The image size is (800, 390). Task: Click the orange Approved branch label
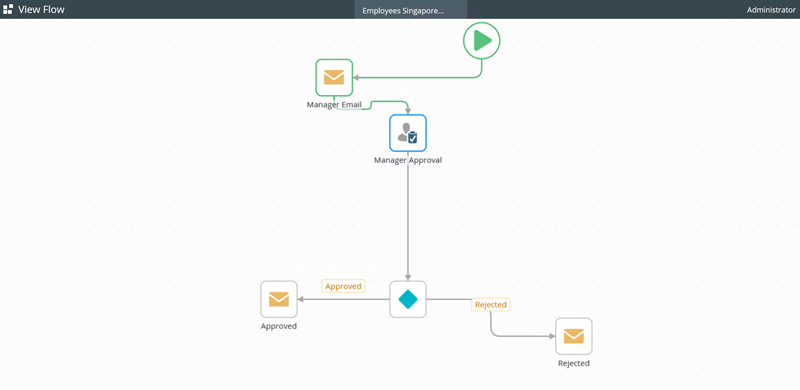[343, 286]
